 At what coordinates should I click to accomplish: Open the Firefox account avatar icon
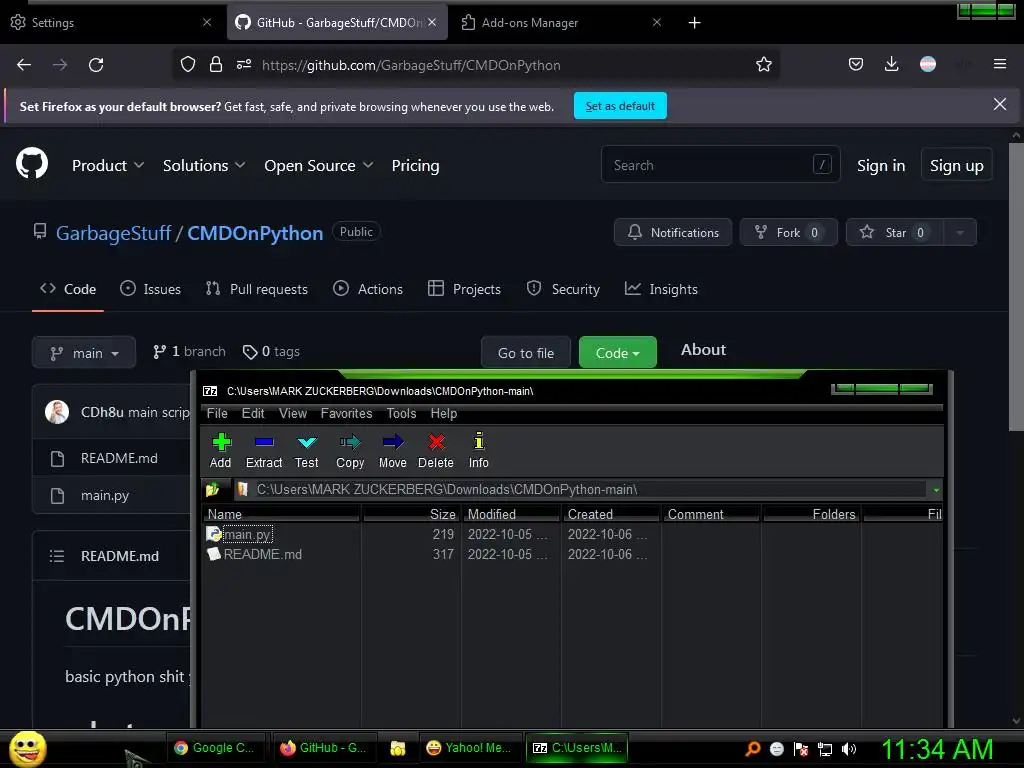click(x=927, y=64)
